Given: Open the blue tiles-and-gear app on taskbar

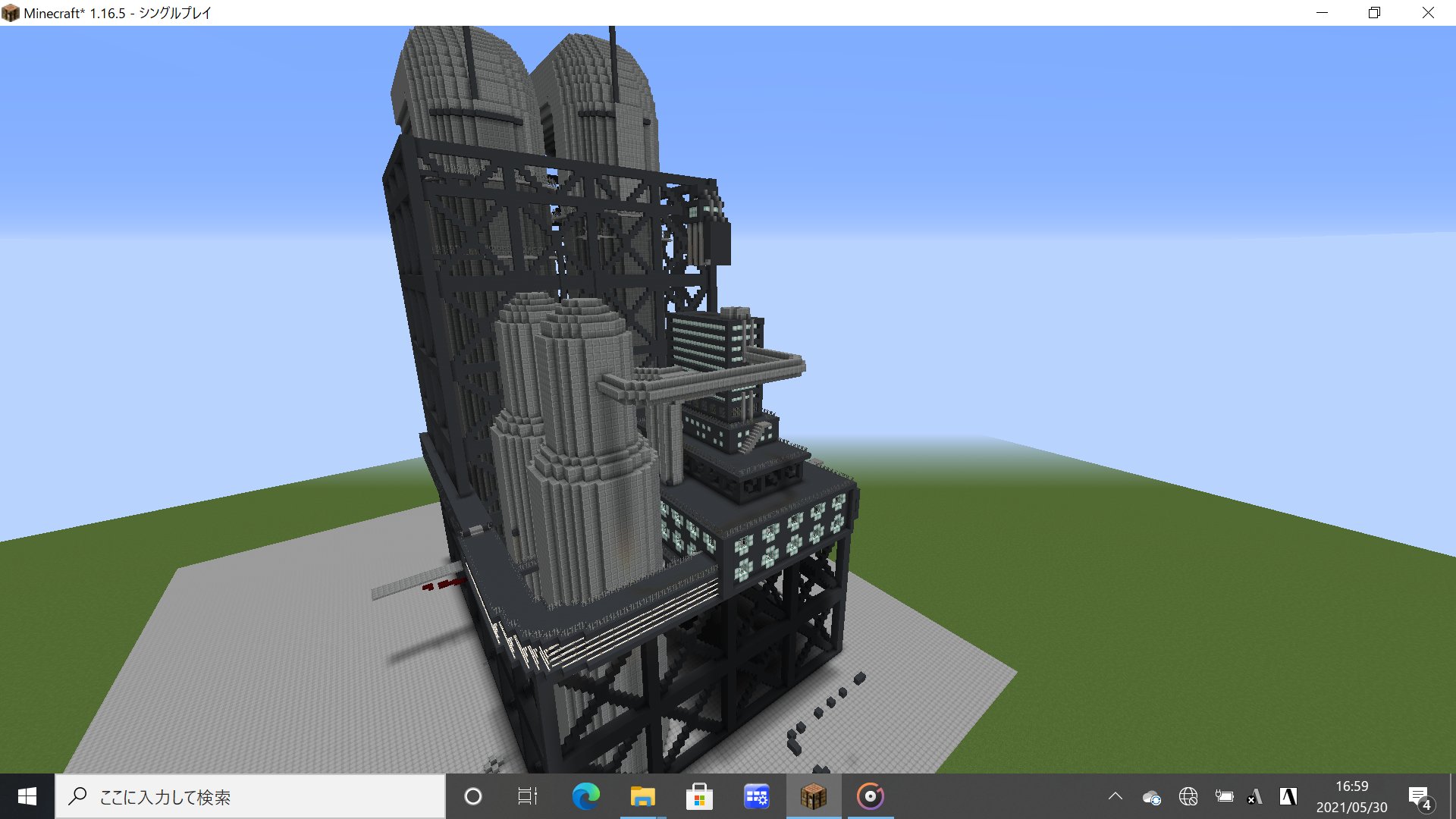Looking at the screenshot, I should tap(756, 796).
